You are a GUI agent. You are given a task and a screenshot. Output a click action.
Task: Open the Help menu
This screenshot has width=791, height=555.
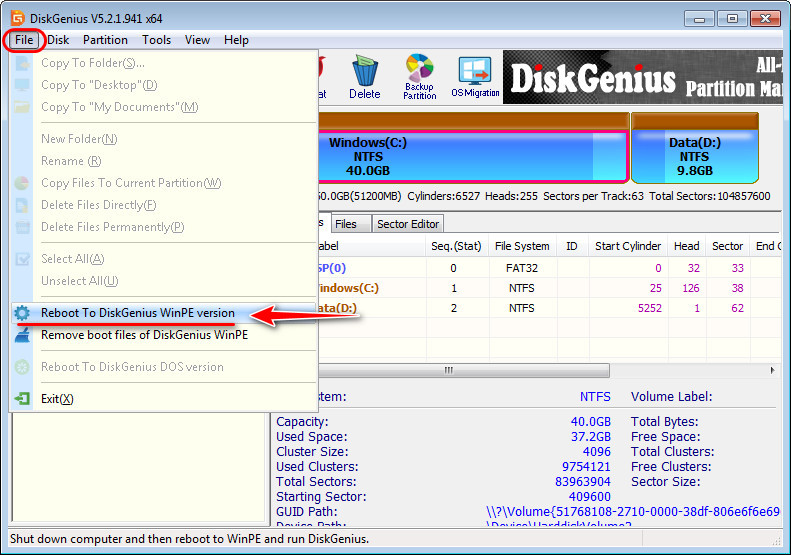236,40
